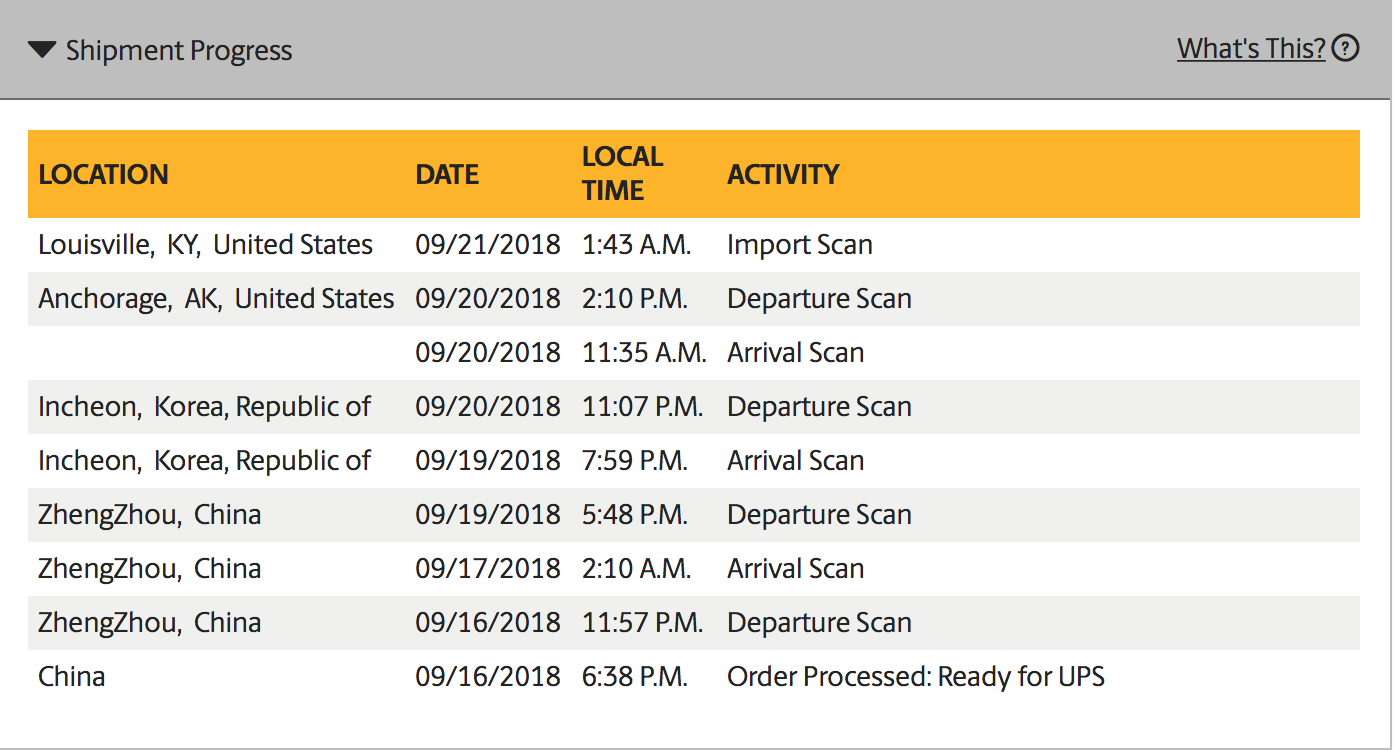The image size is (1396, 750).
Task: Click the DATE column header
Action: click(x=447, y=174)
